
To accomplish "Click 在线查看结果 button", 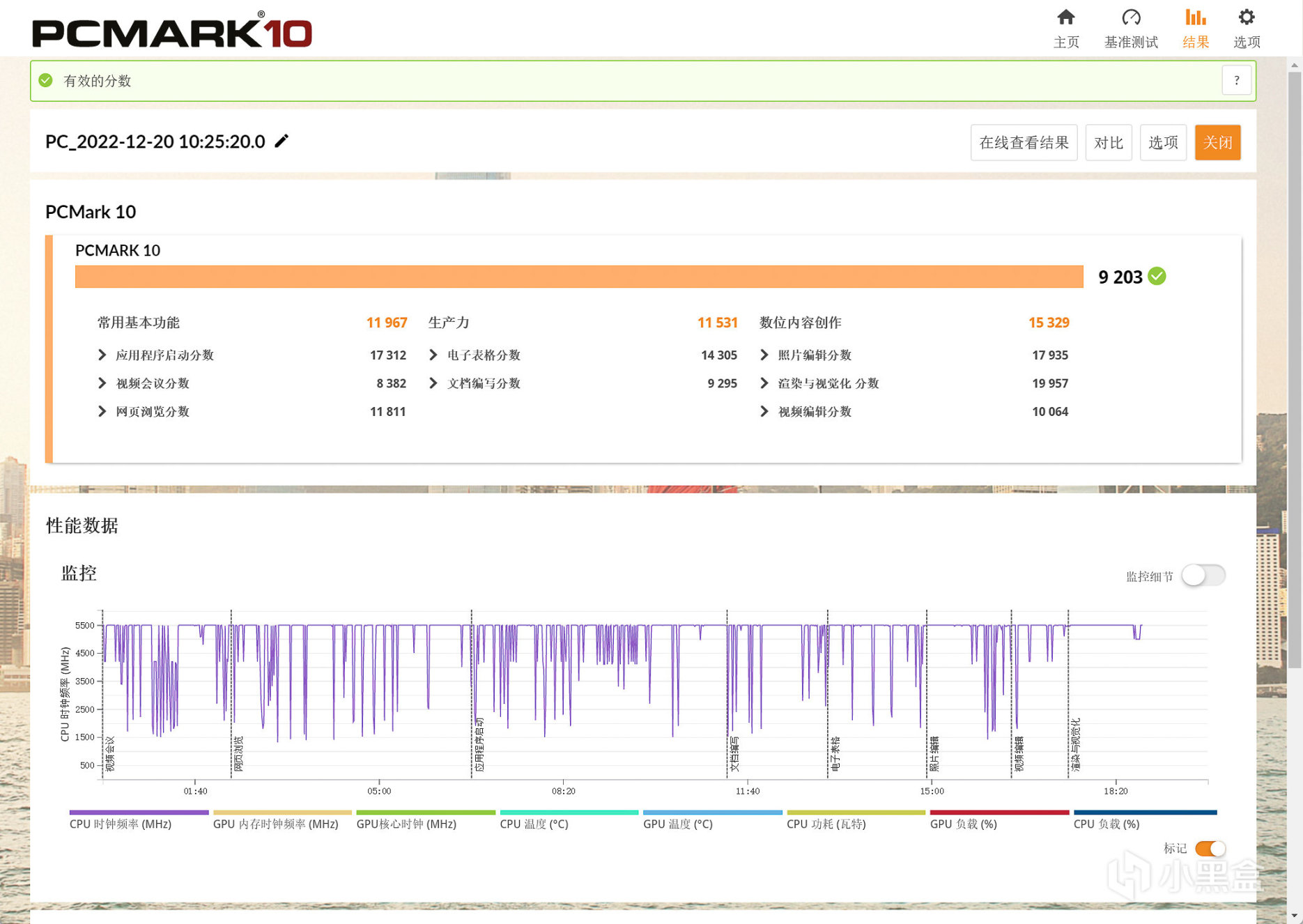I will tap(1024, 142).
